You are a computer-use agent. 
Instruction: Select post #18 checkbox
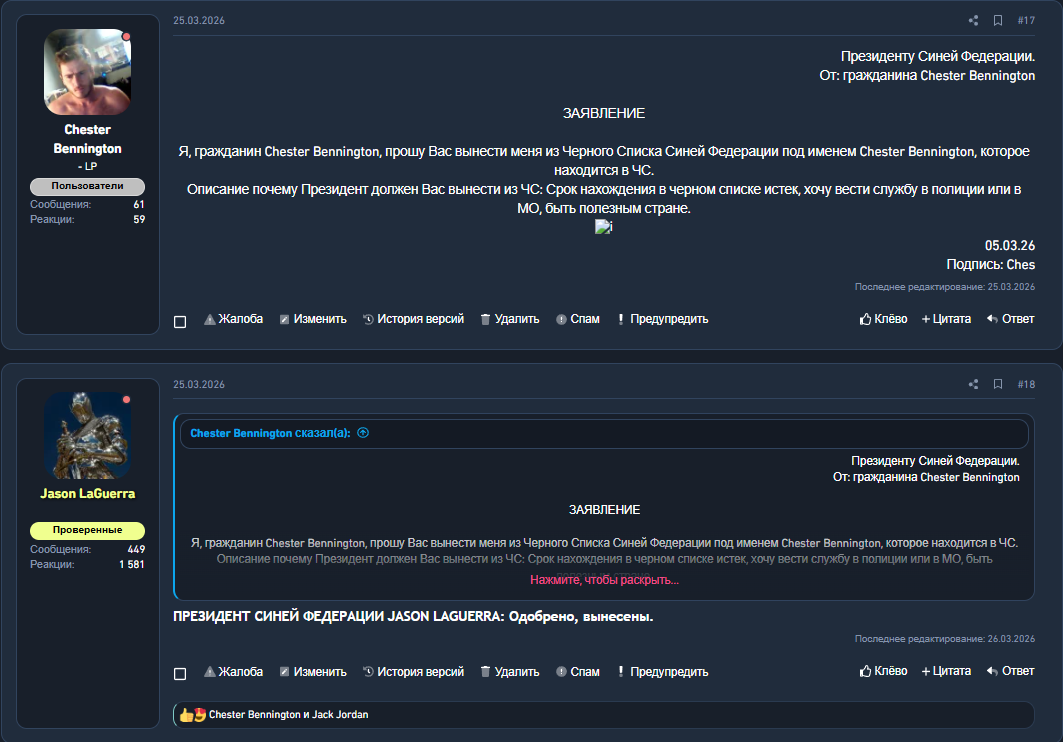pyautogui.click(x=180, y=674)
